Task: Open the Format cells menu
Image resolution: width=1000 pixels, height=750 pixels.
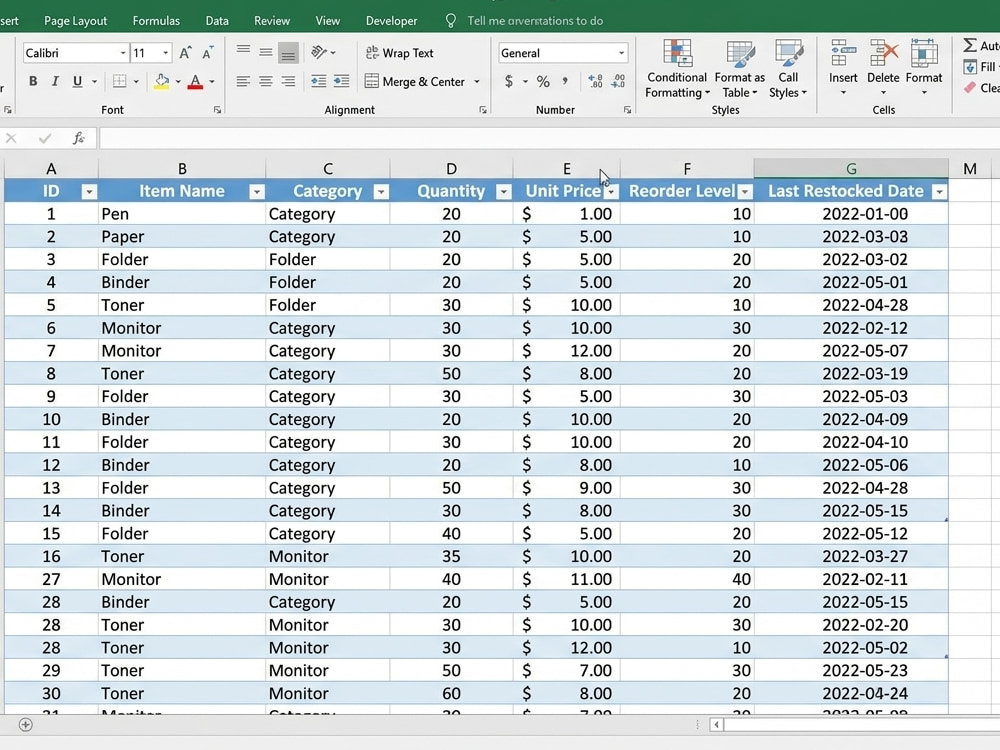Action: pos(923,68)
